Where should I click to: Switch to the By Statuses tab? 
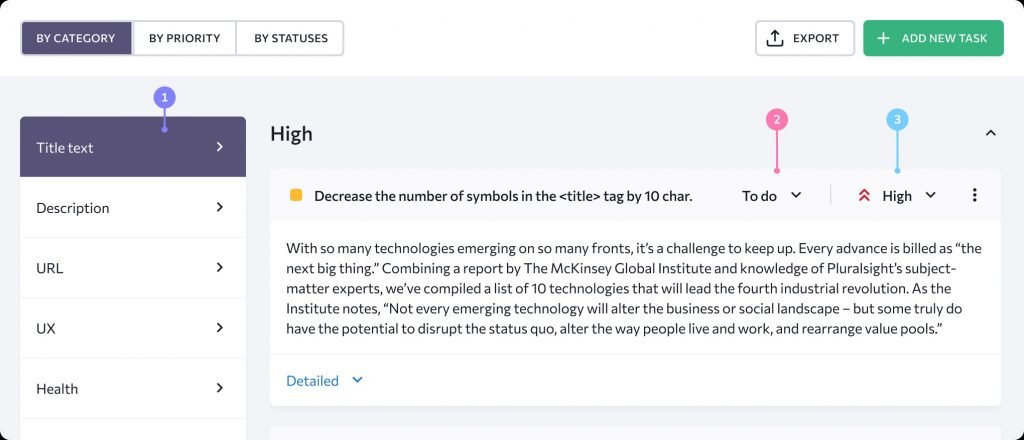point(290,38)
